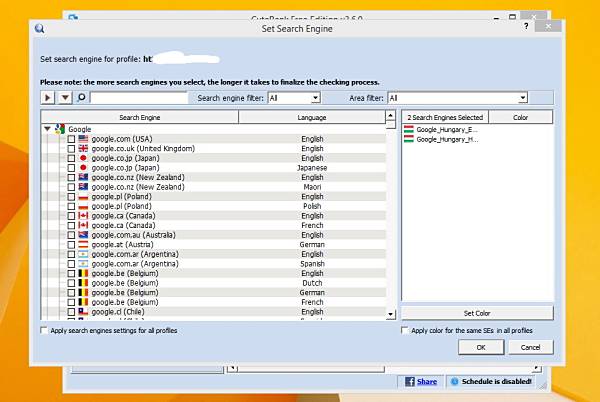
Task: Check the google.ca French checkbox
Action: pyautogui.click(x=71, y=225)
